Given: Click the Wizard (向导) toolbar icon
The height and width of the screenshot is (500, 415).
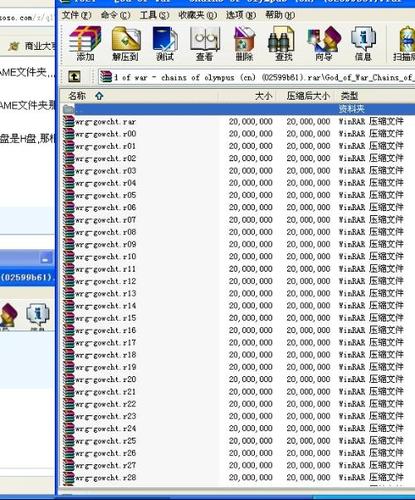Looking at the screenshot, I should tap(324, 44).
